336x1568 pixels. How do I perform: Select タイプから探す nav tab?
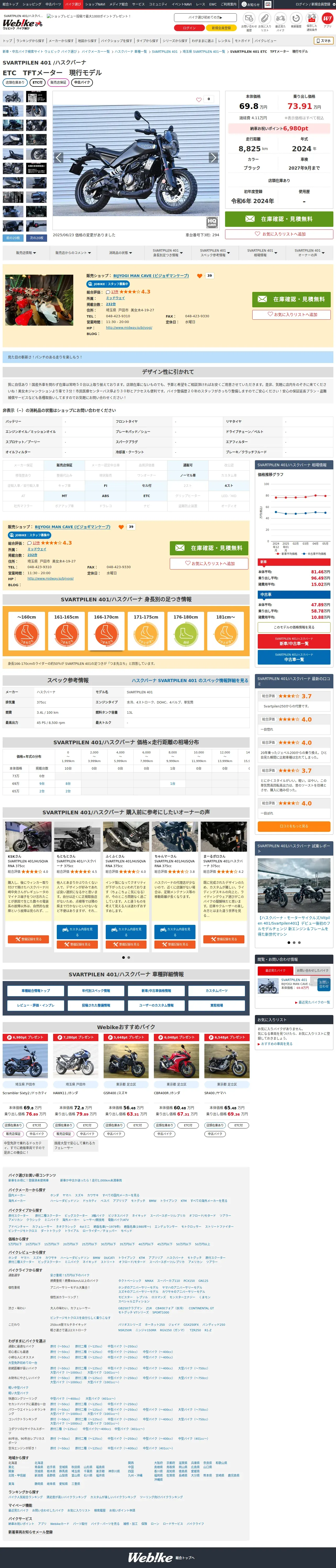click(x=147, y=41)
